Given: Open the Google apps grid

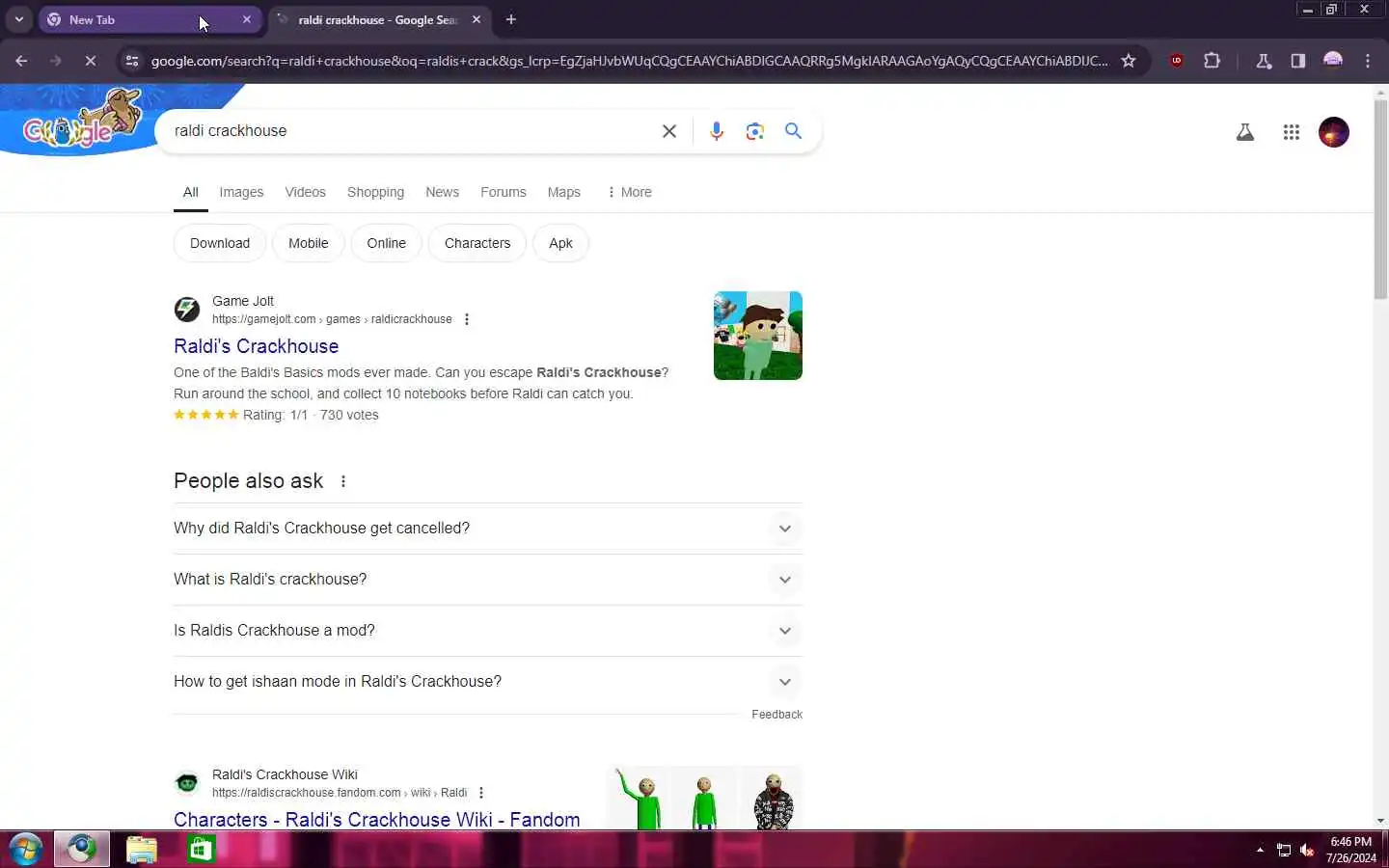Looking at the screenshot, I should tap(1292, 132).
